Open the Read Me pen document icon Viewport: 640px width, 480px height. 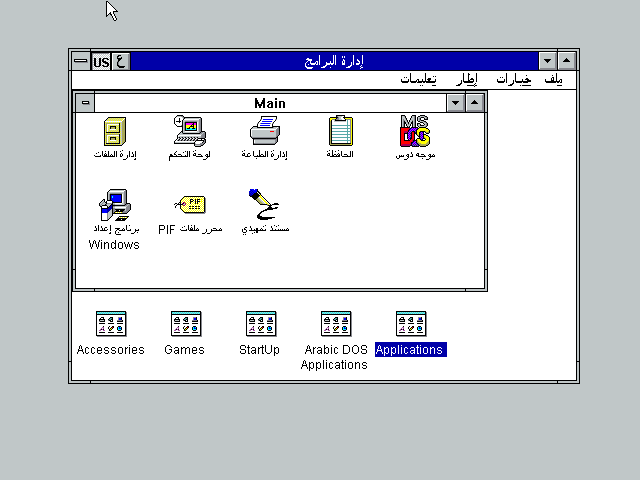point(264,204)
